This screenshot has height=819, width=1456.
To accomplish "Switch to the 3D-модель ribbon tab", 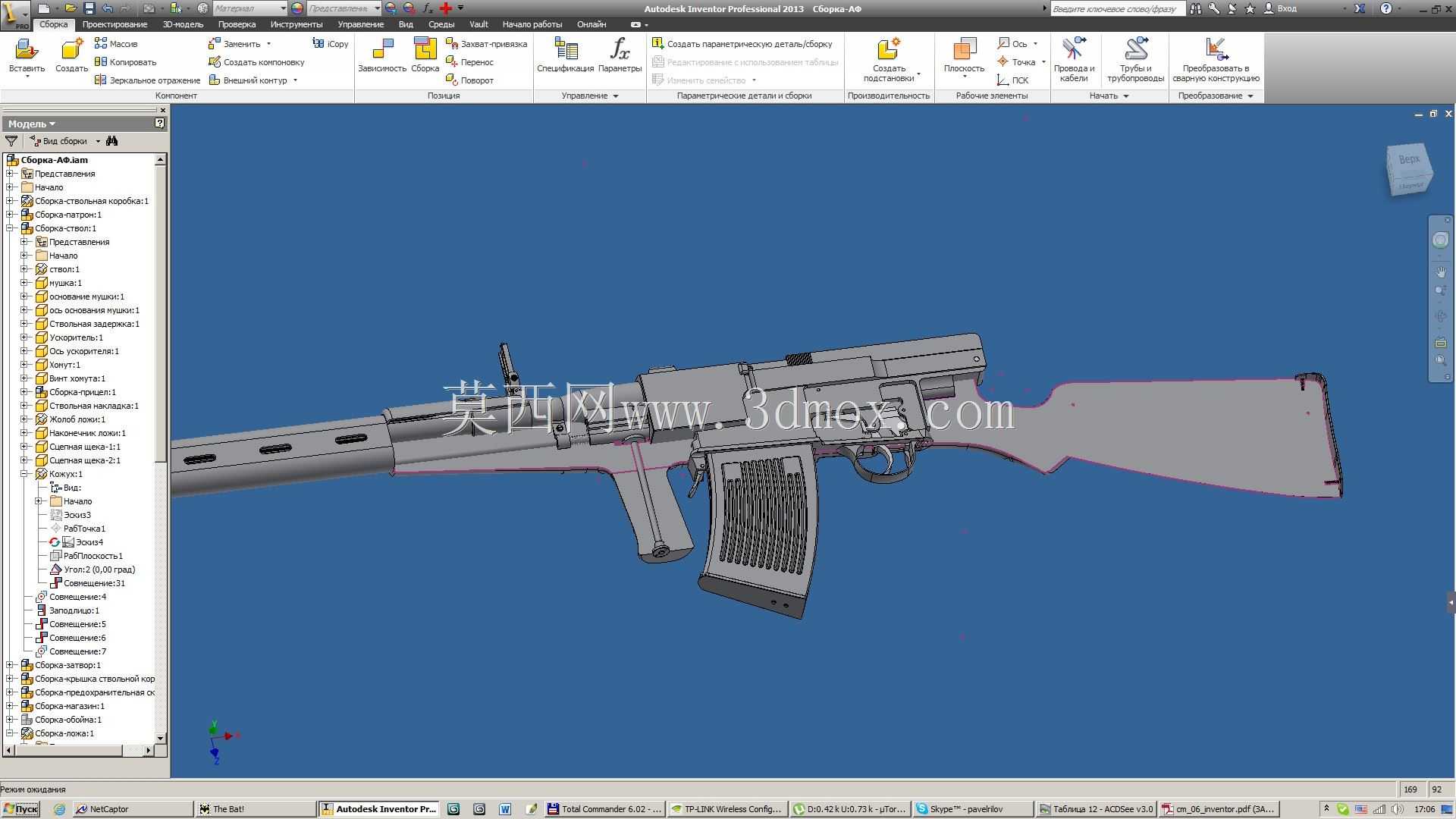I will tap(183, 24).
